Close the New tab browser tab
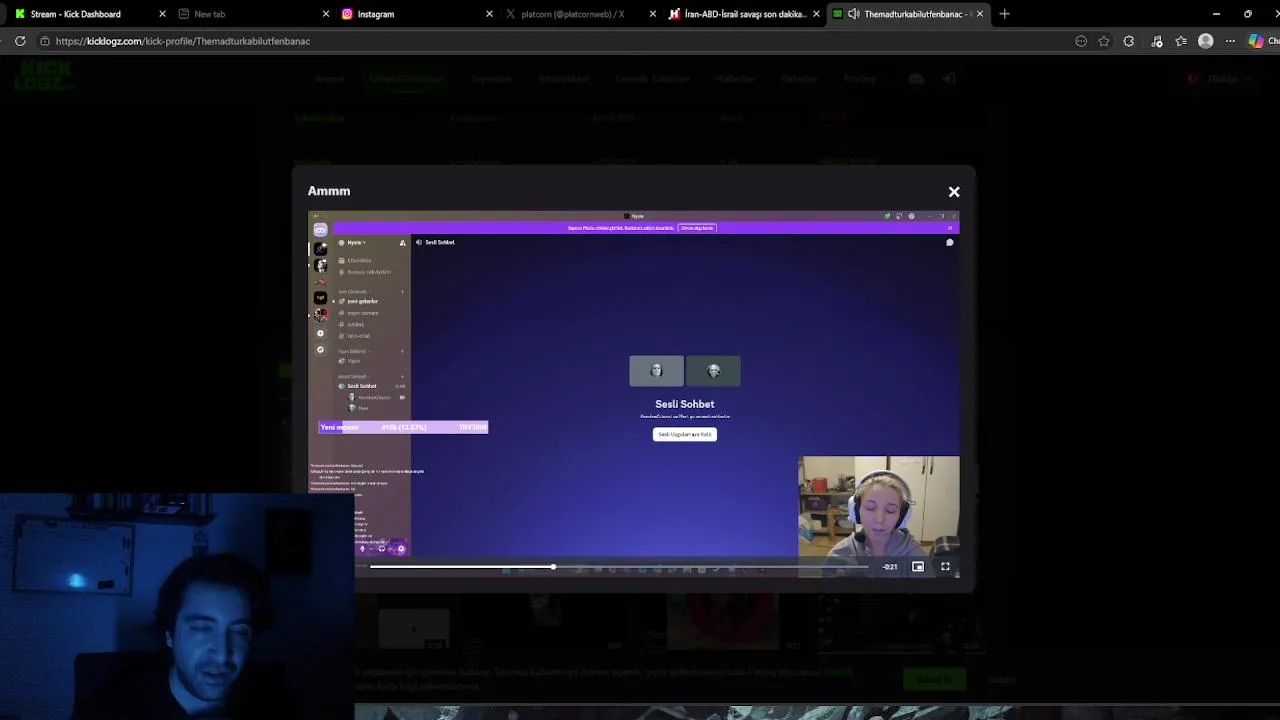The width and height of the screenshot is (1280, 720). [326, 14]
